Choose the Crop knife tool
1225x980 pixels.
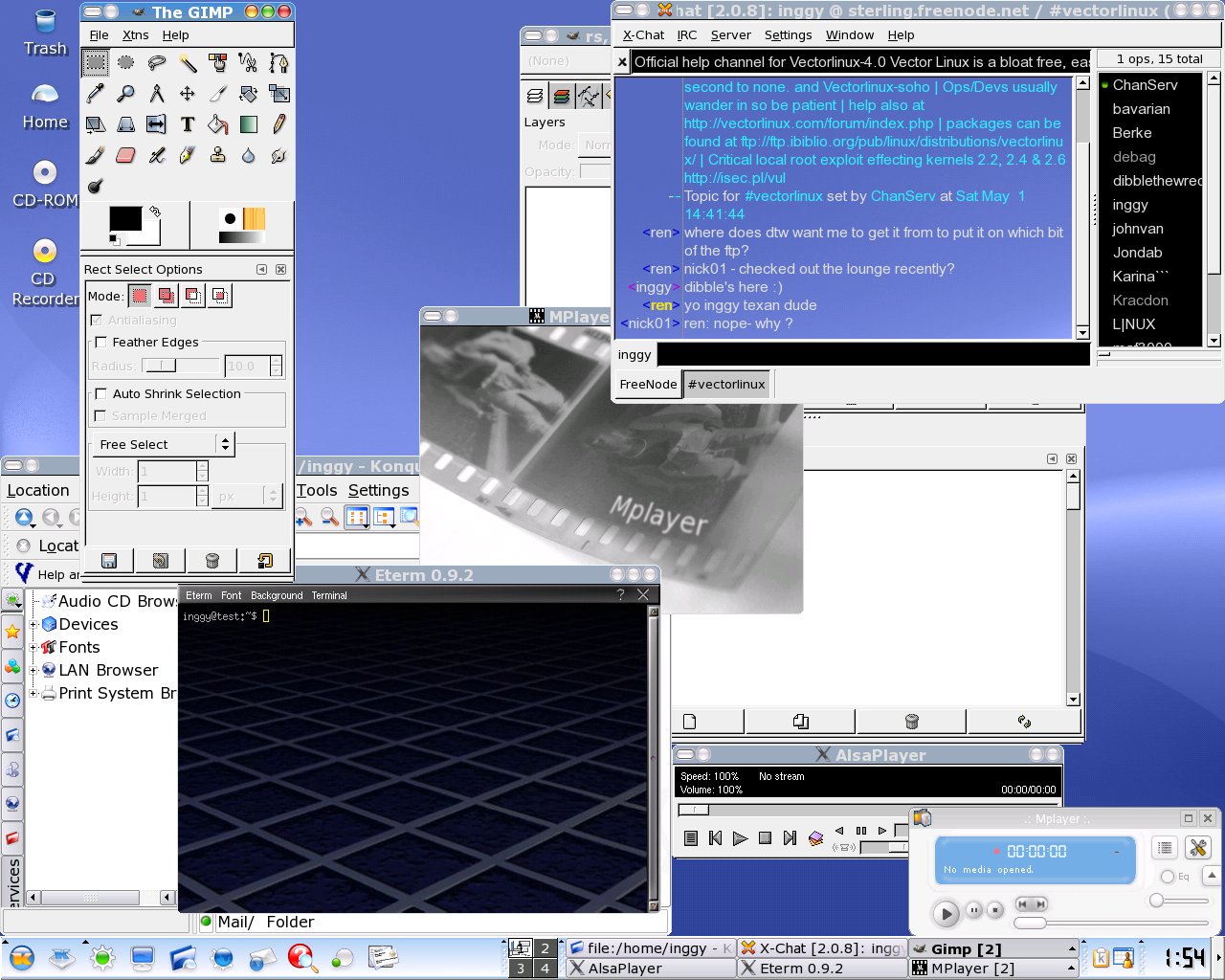pyautogui.click(x=218, y=94)
